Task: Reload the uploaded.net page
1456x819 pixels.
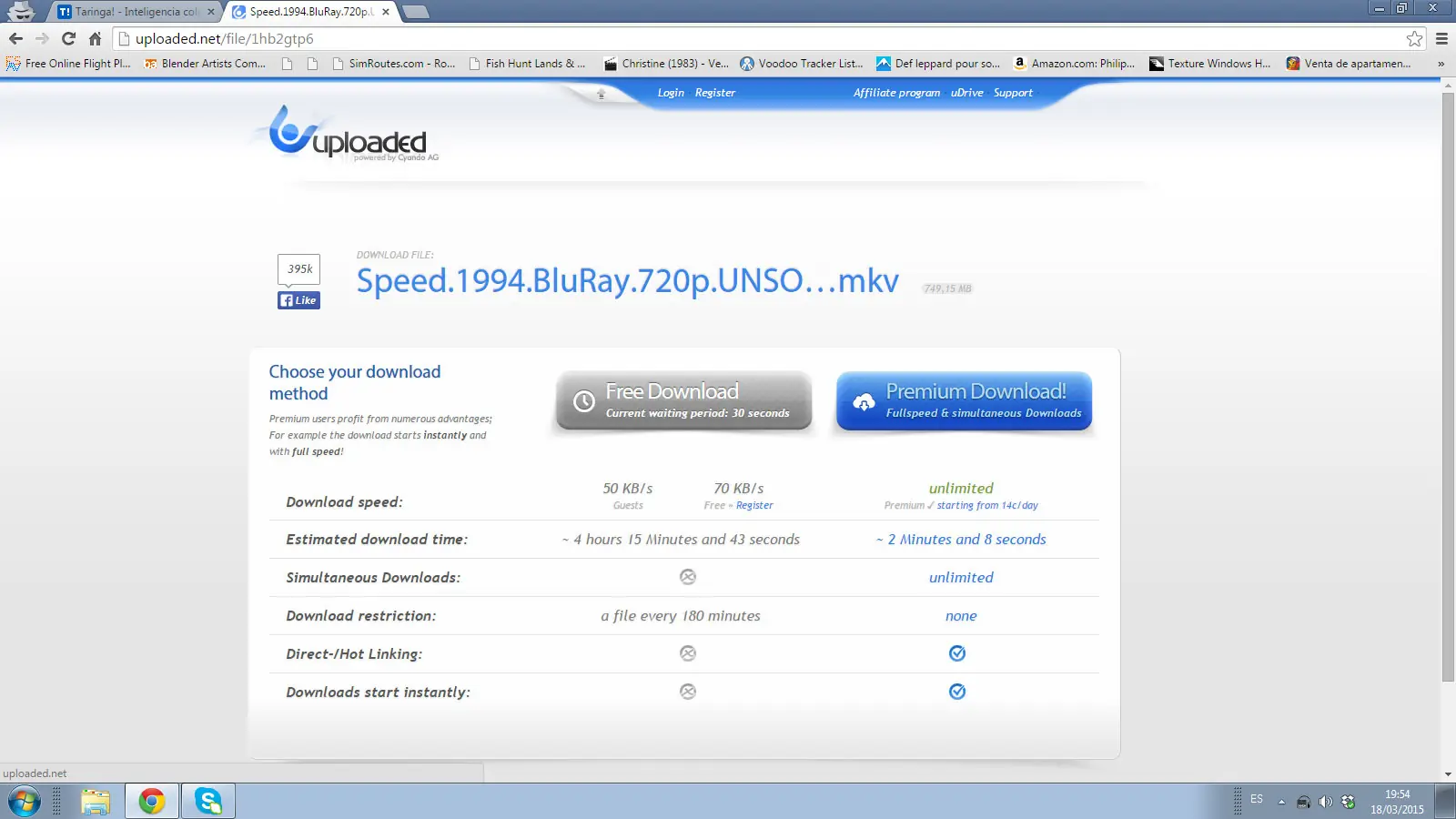Action: coord(68,38)
